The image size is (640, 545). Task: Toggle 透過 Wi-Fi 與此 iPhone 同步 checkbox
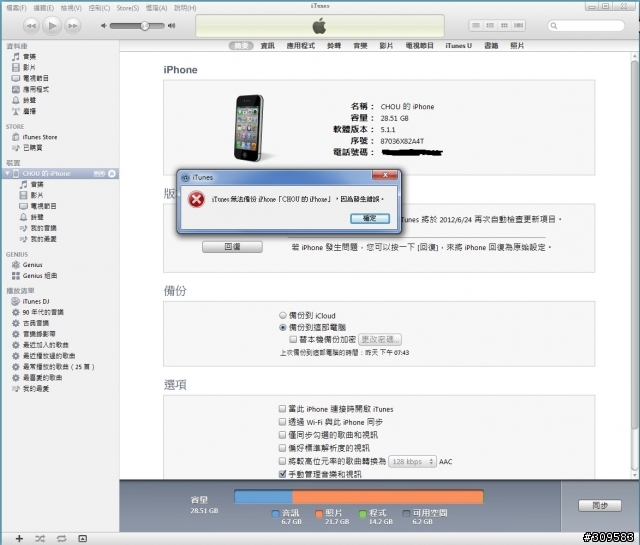click(282, 422)
